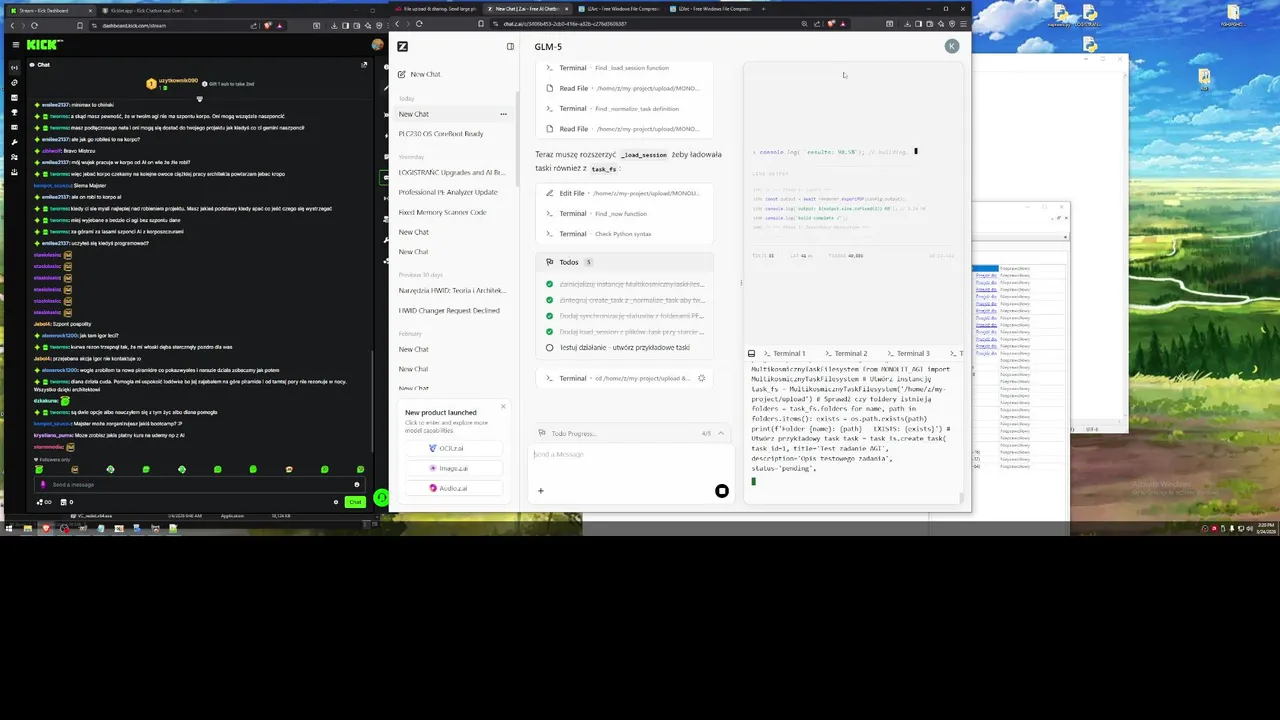The height and width of the screenshot is (720, 1280).
Task: Stop the response generation
Action: click(722, 491)
